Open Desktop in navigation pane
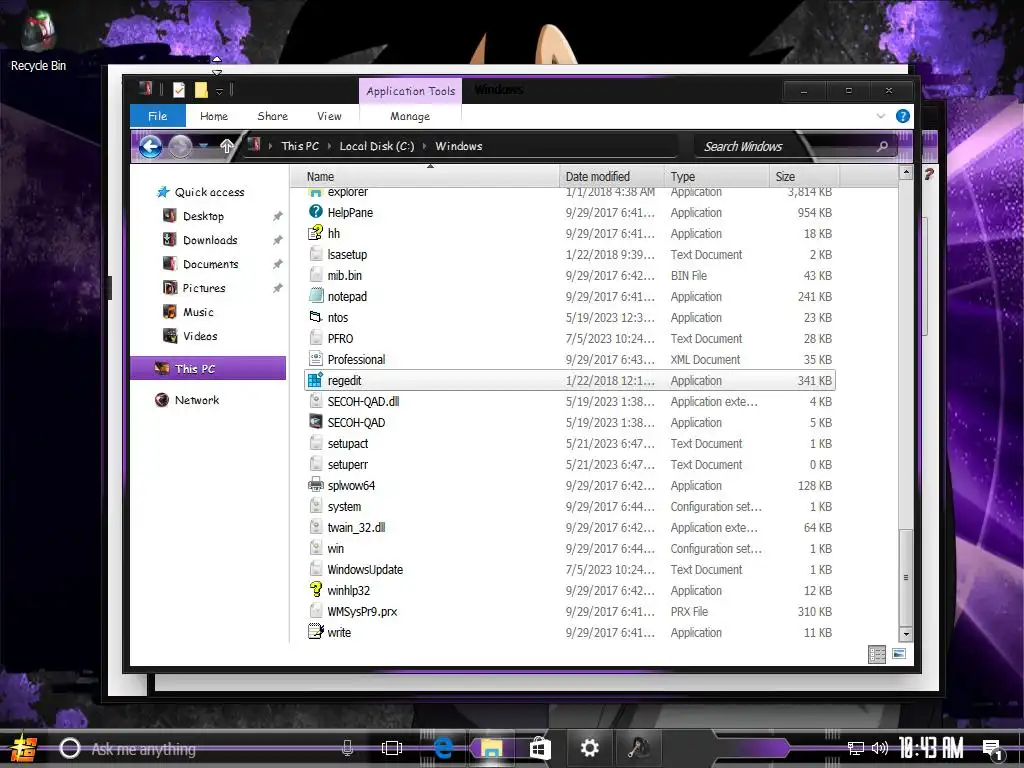 tap(193, 216)
